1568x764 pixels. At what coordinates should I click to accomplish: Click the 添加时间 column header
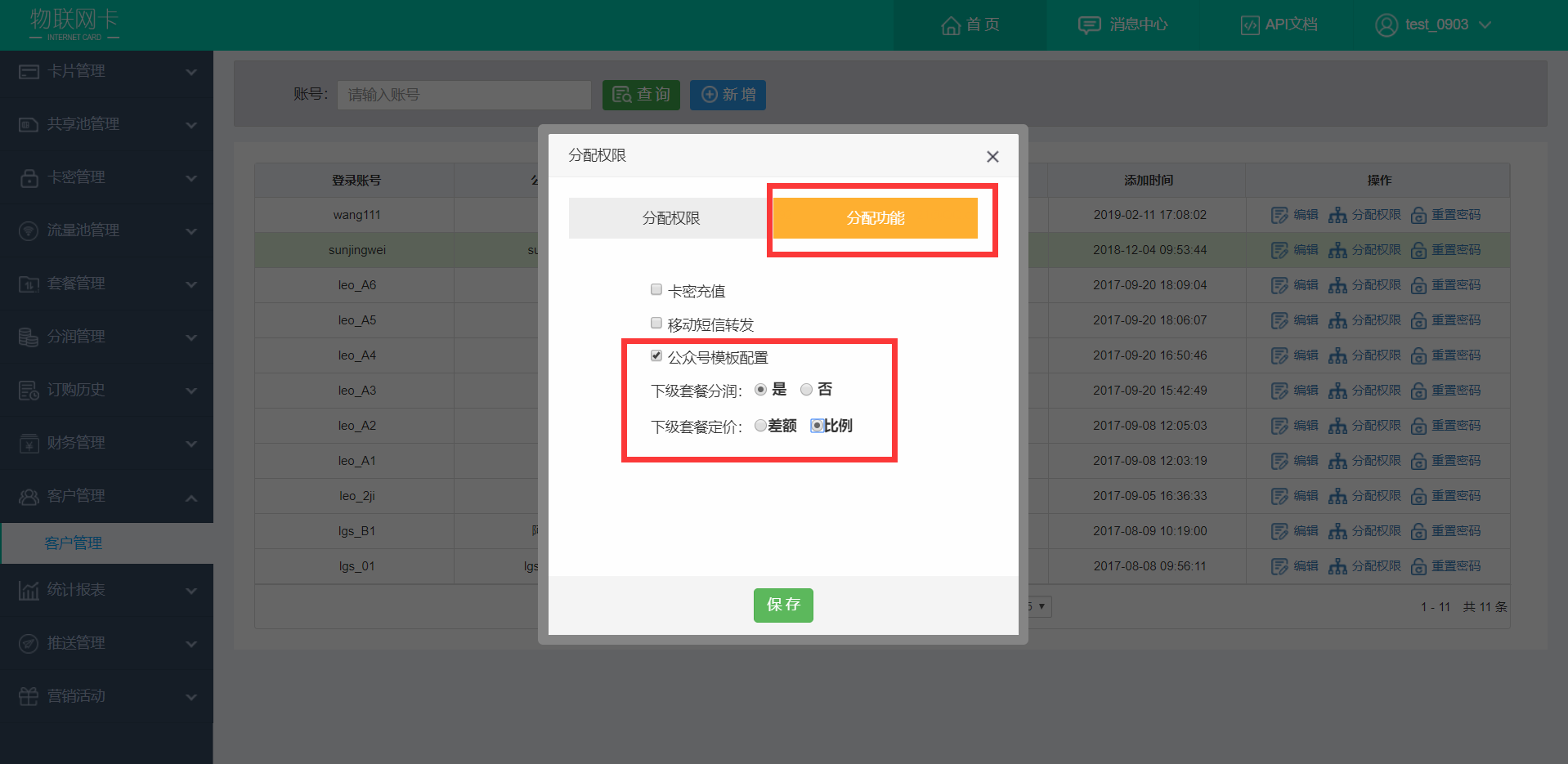point(1149,181)
